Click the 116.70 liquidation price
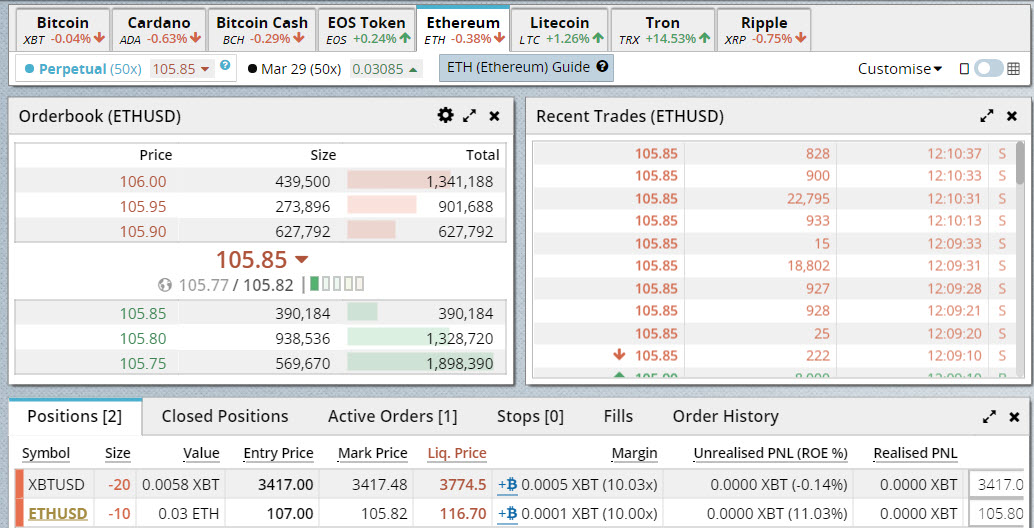This screenshot has height=528, width=1034. pos(464,513)
